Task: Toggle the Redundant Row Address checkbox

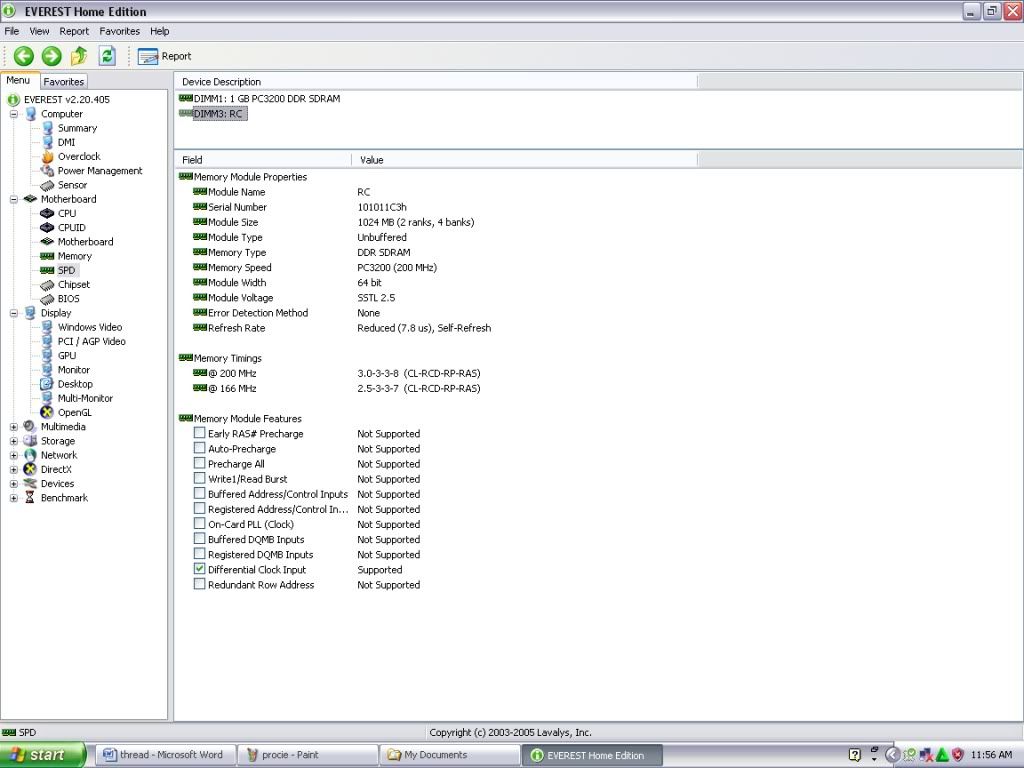Action: coord(199,584)
